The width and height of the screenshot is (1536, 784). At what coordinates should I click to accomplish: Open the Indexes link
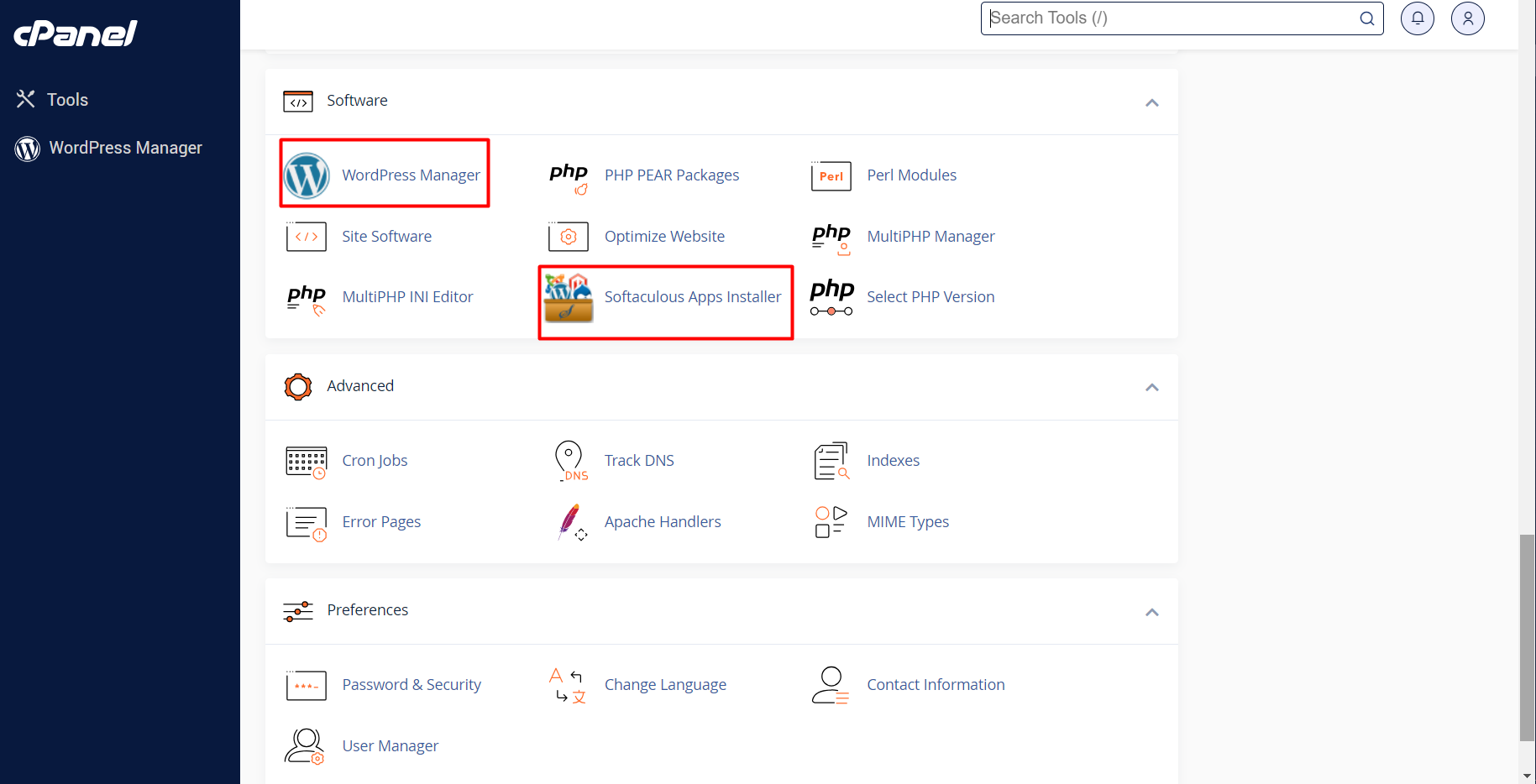pyautogui.click(x=893, y=461)
